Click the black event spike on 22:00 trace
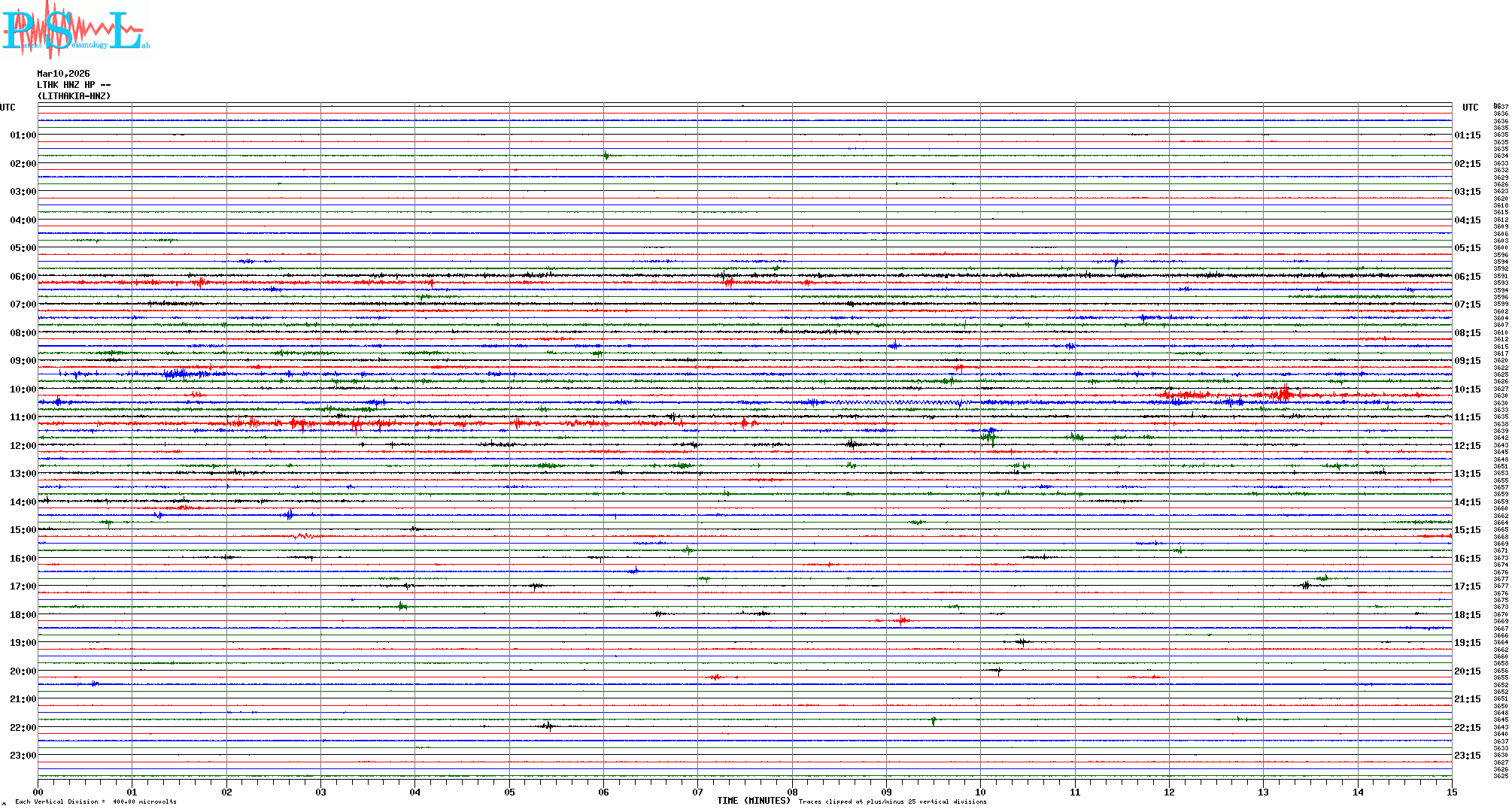 click(x=548, y=726)
